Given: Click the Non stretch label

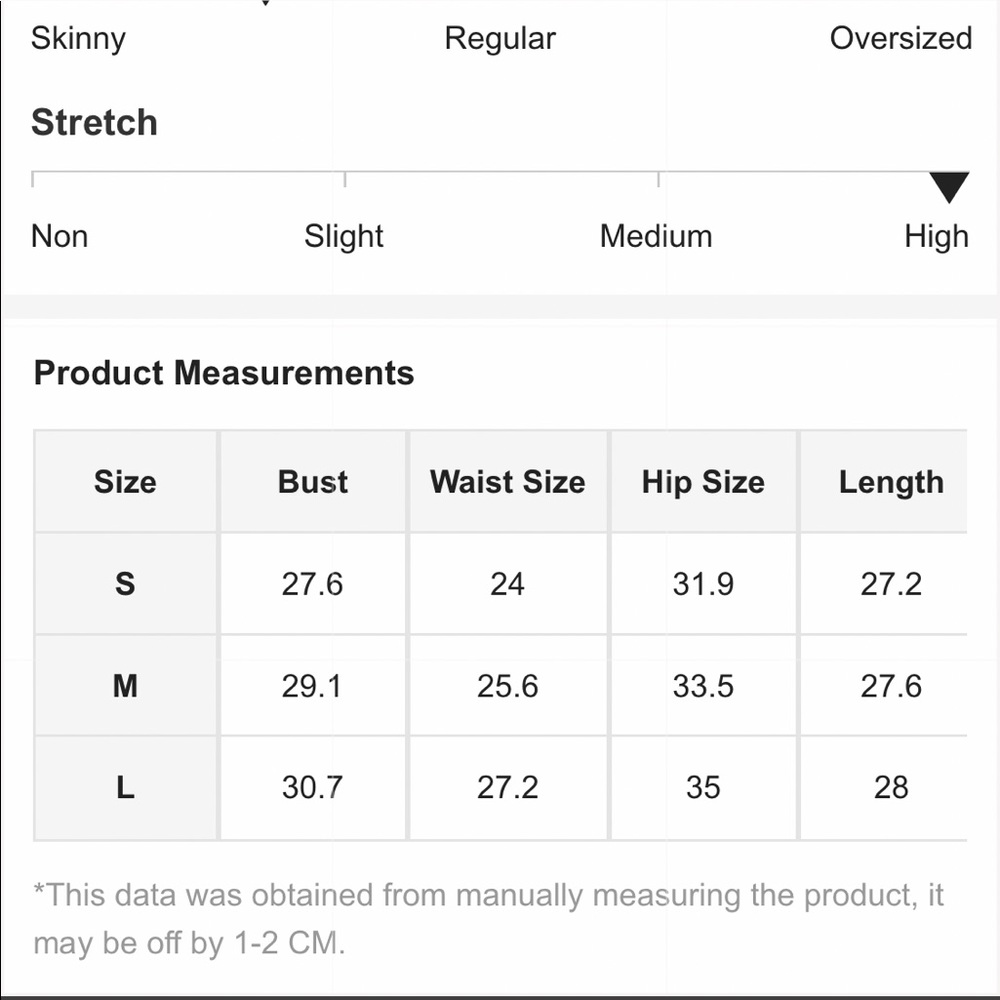Looking at the screenshot, I should [x=59, y=236].
